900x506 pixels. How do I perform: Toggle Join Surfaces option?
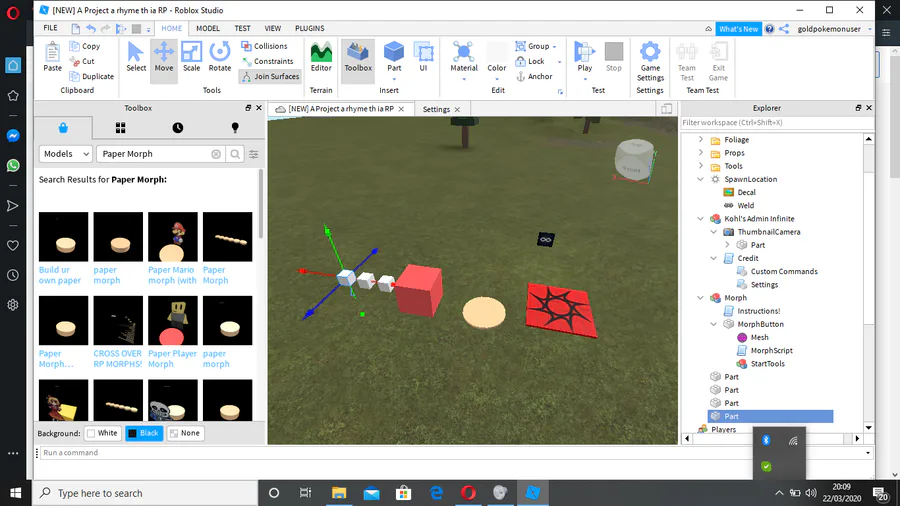[270, 76]
